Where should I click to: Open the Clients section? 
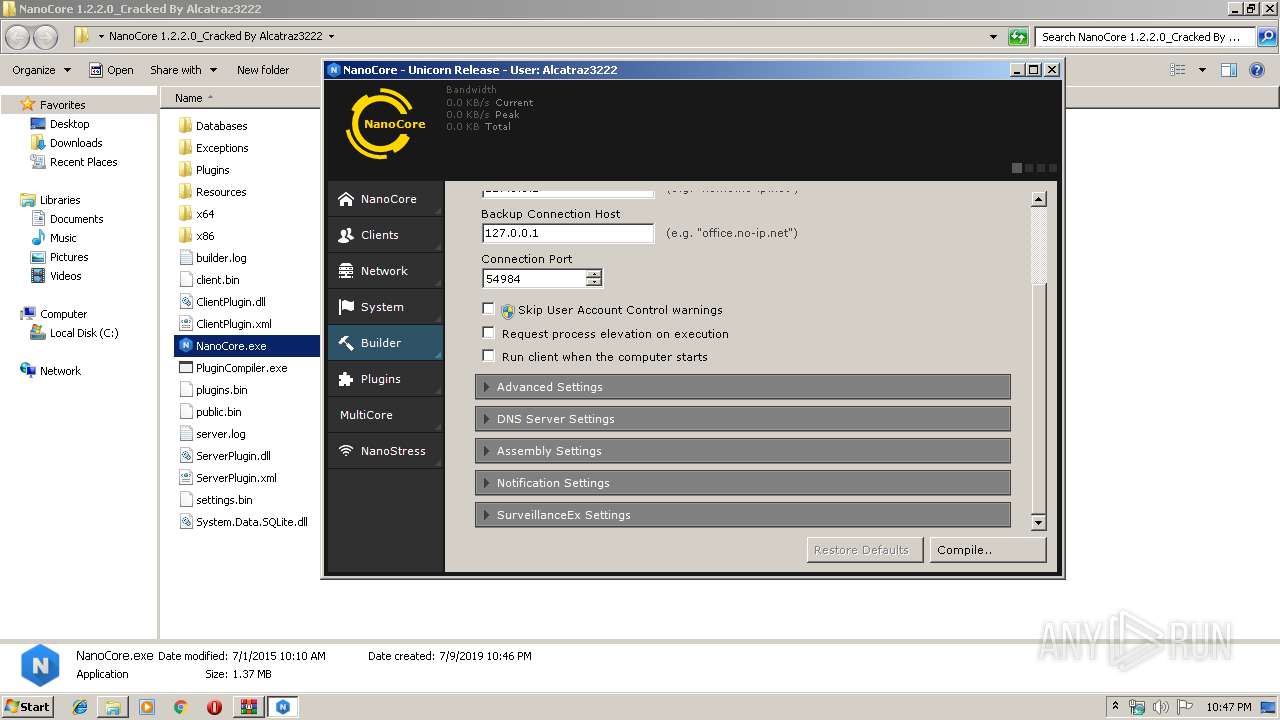pyautogui.click(x=385, y=235)
